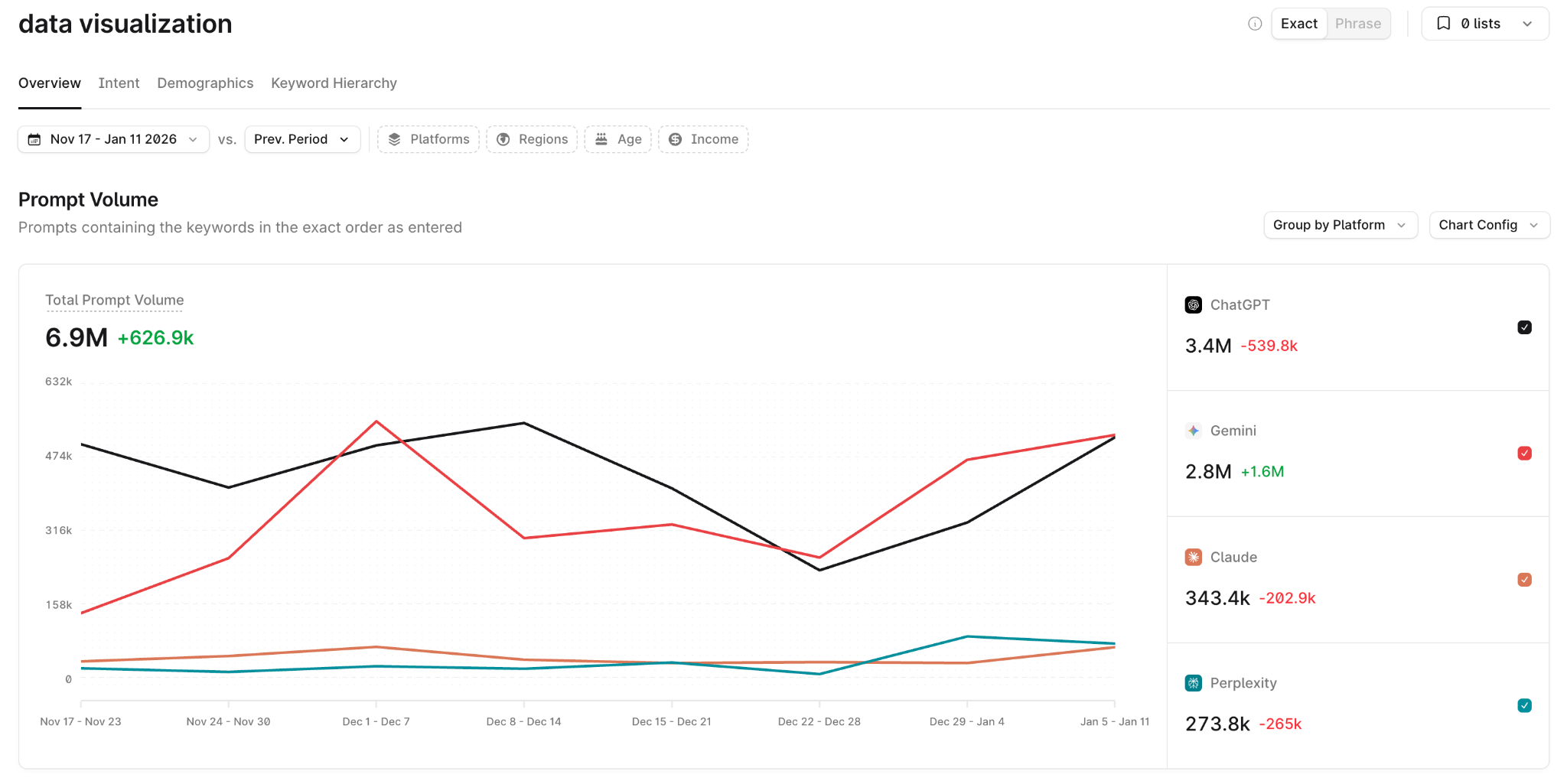Click the Platforms layers icon
Screen dimensions: 1567x784
[x=395, y=139]
